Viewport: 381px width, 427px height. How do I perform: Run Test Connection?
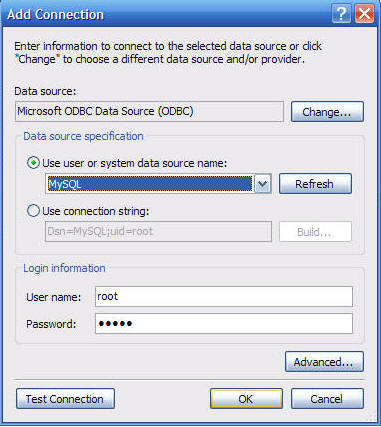tap(65, 399)
